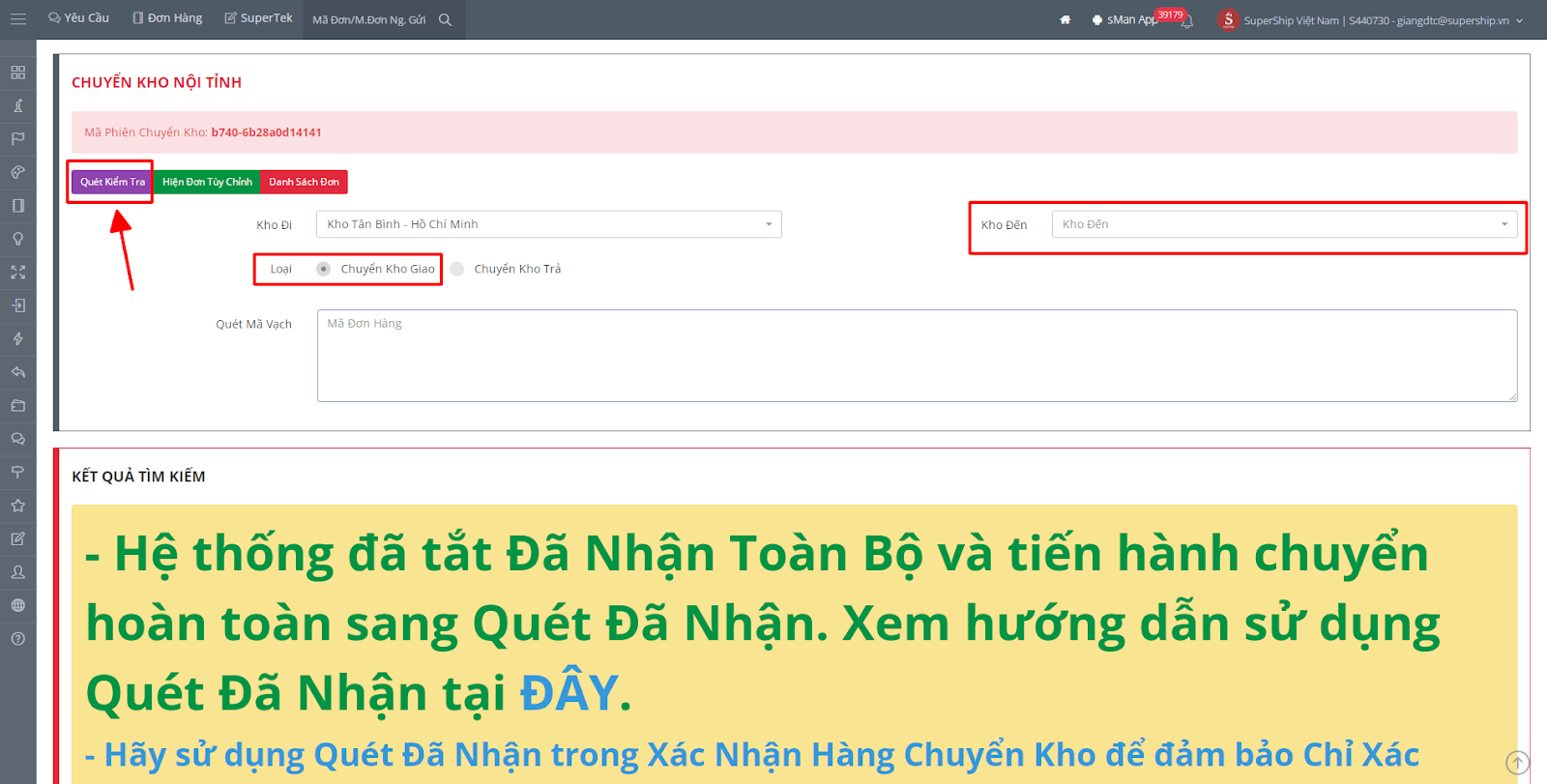Open the Kho Đến dropdown
The width and height of the screenshot is (1547, 784).
pos(1284,224)
